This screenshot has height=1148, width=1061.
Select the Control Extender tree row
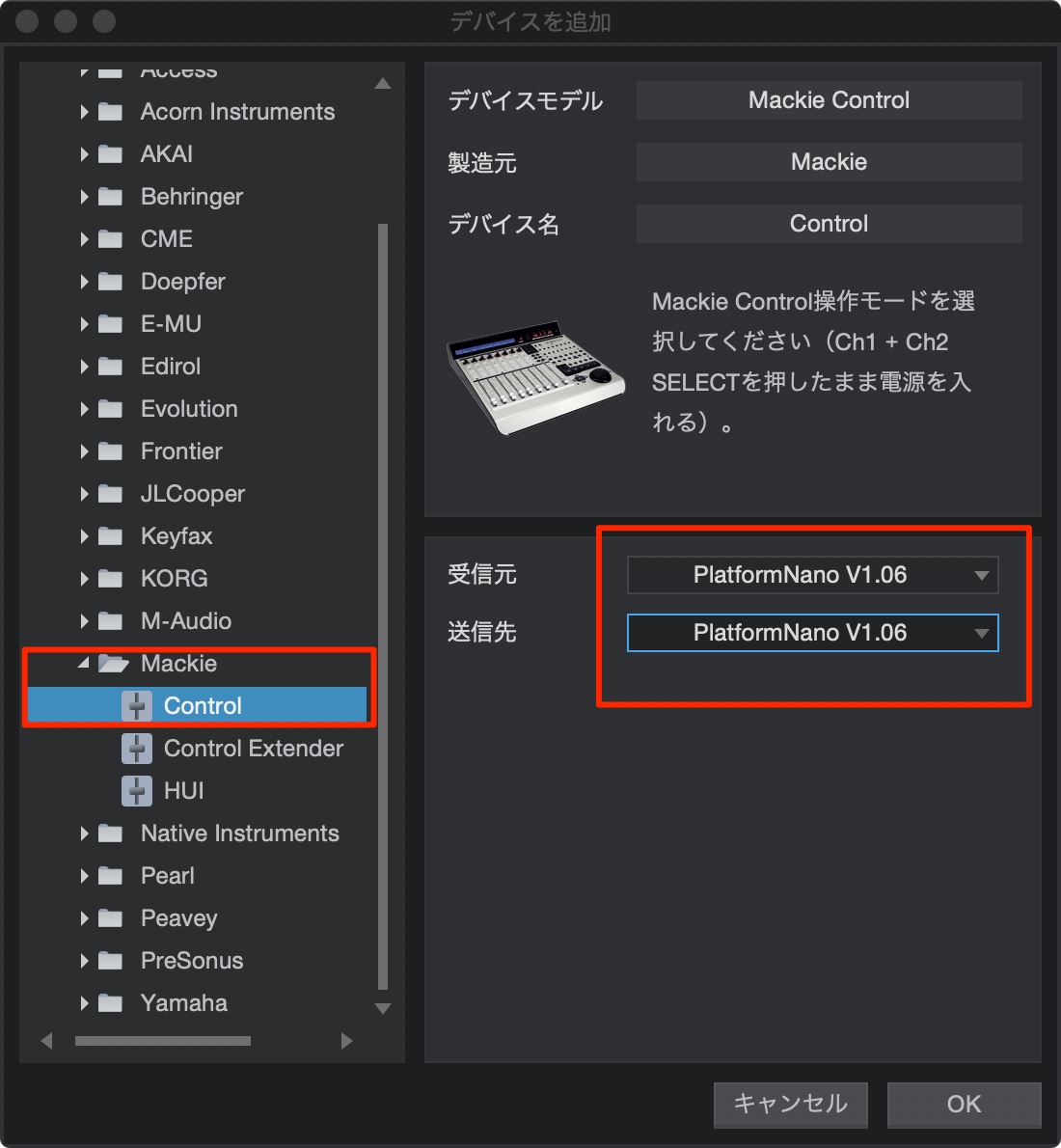coord(196,749)
